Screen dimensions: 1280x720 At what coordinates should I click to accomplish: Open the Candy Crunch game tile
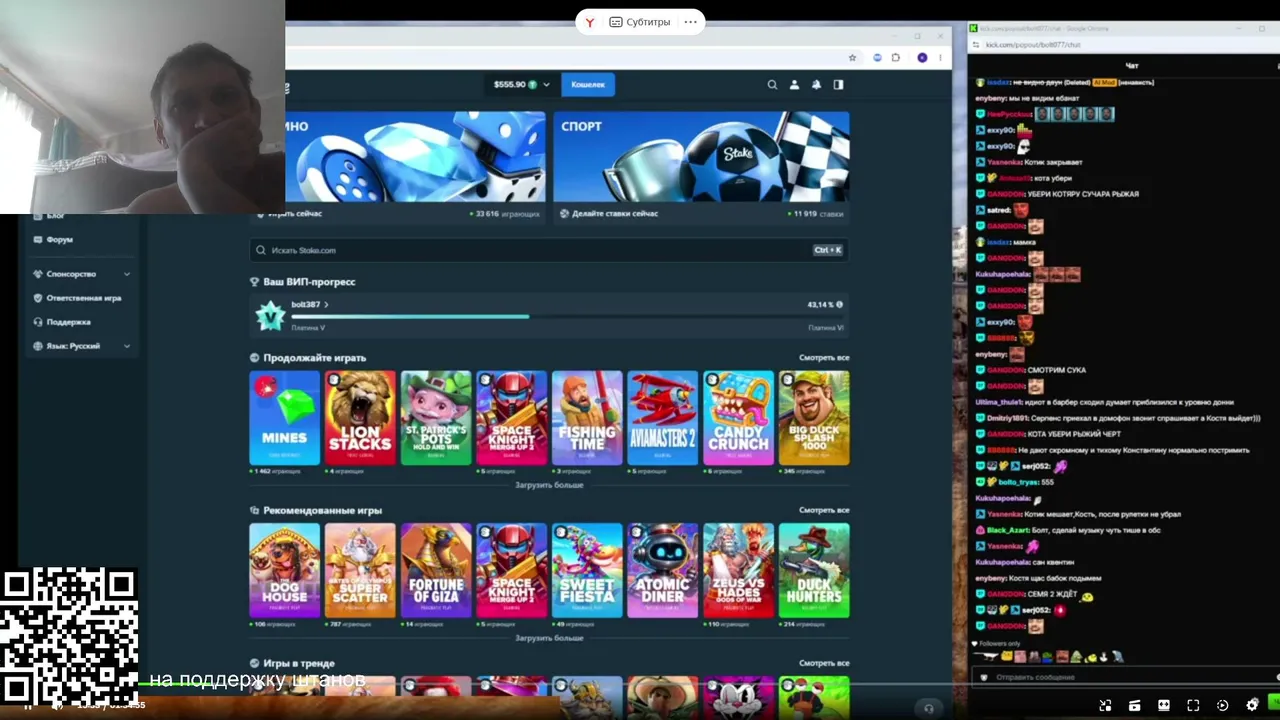pyautogui.click(x=738, y=418)
